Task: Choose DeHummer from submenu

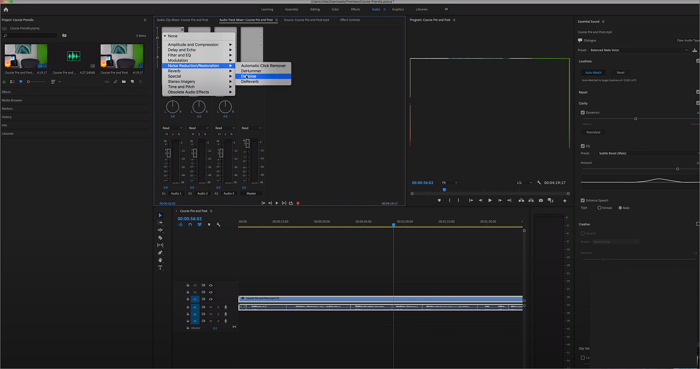Action: point(263,71)
